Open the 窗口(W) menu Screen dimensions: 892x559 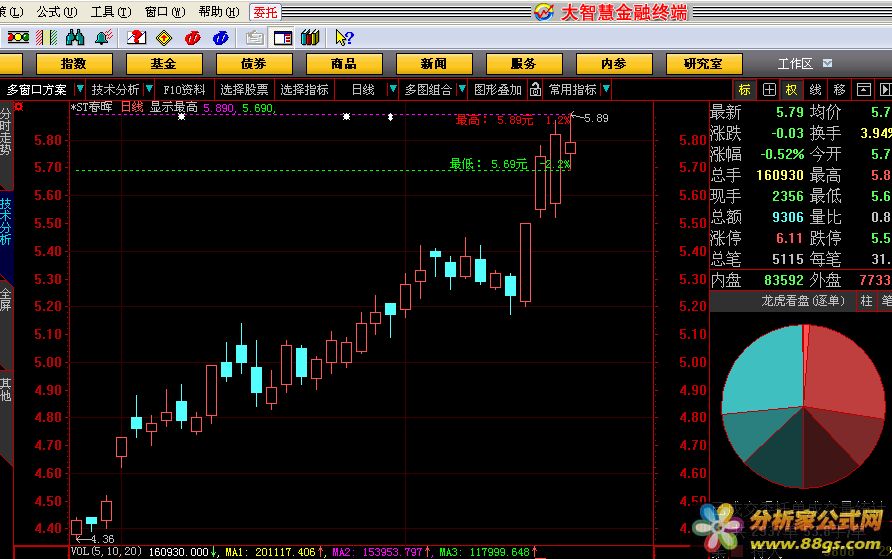tap(165, 12)
